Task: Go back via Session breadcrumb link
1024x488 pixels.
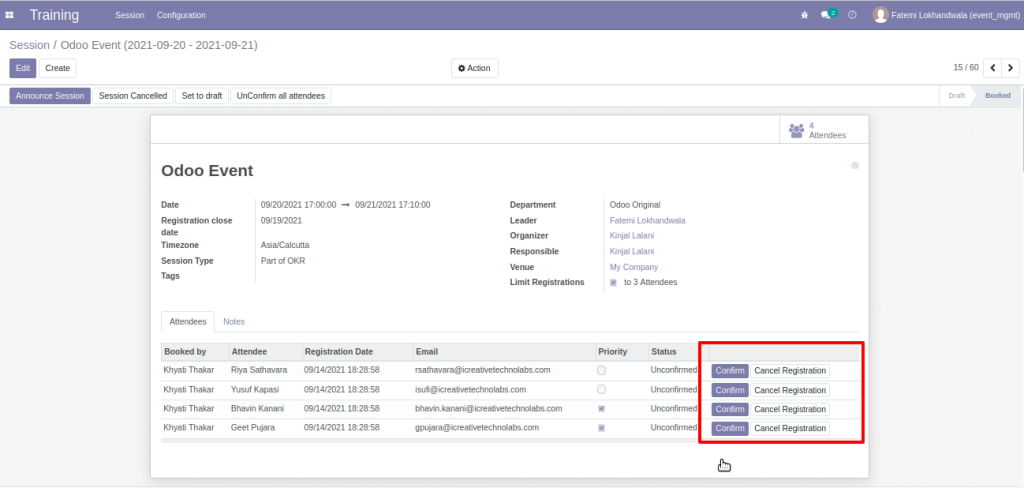Action: click(29, 45)
